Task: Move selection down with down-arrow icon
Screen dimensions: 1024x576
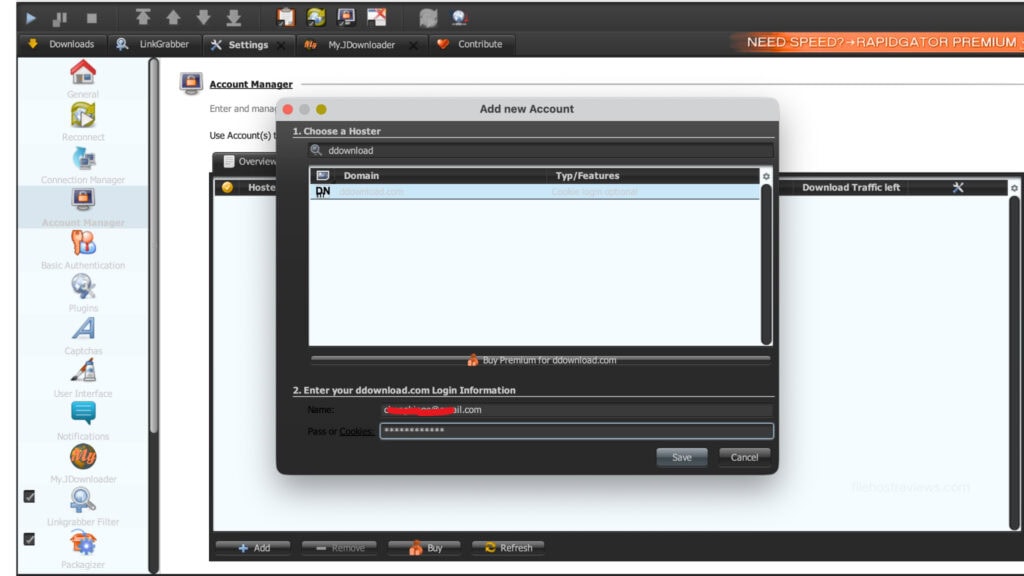Action: pyautogui.click(x=203, y=18)
